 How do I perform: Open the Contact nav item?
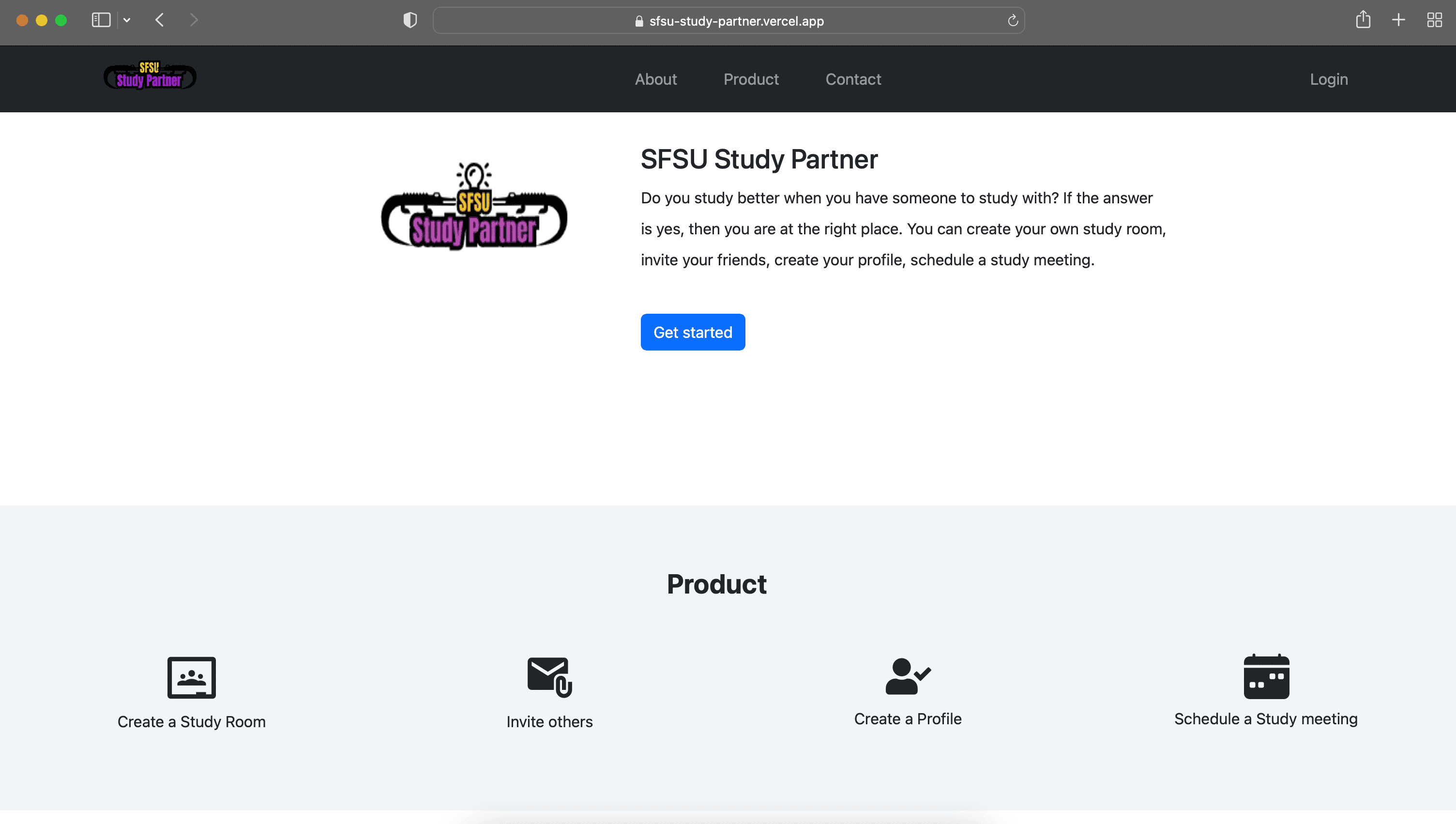[853, 79]
